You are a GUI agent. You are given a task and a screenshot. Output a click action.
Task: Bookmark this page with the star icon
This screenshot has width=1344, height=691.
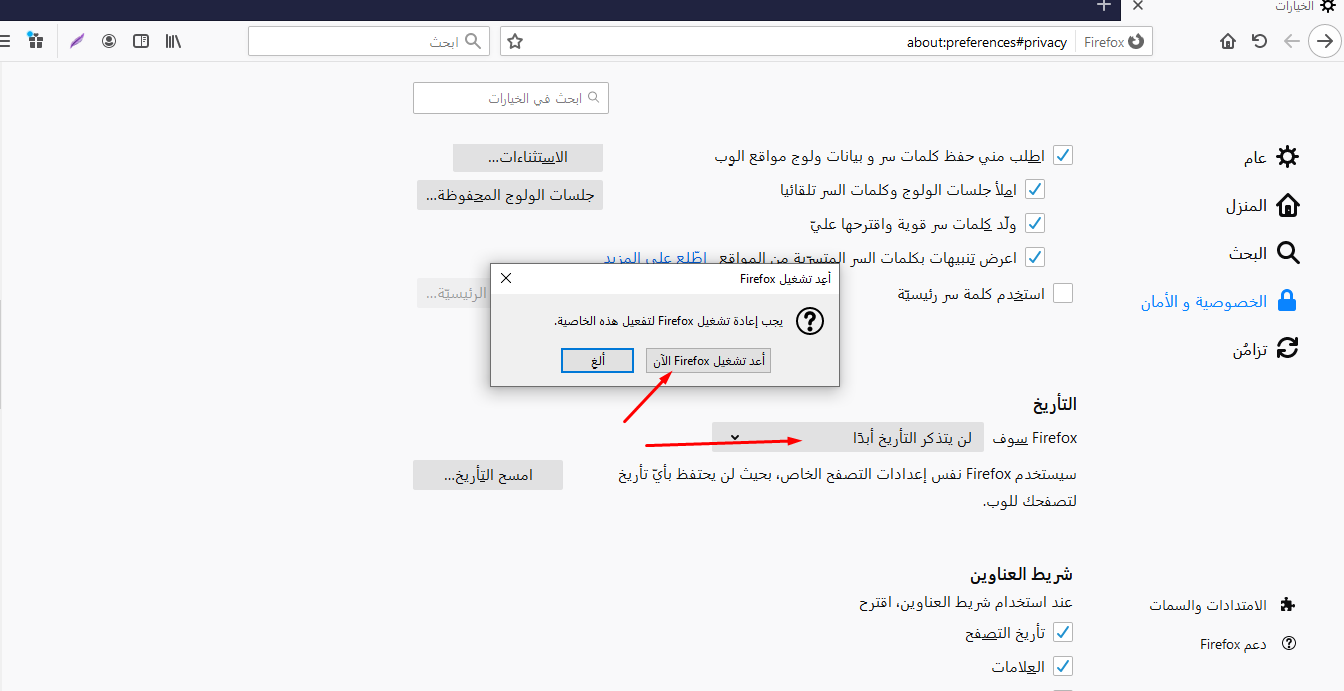click(x=515, y=41)
